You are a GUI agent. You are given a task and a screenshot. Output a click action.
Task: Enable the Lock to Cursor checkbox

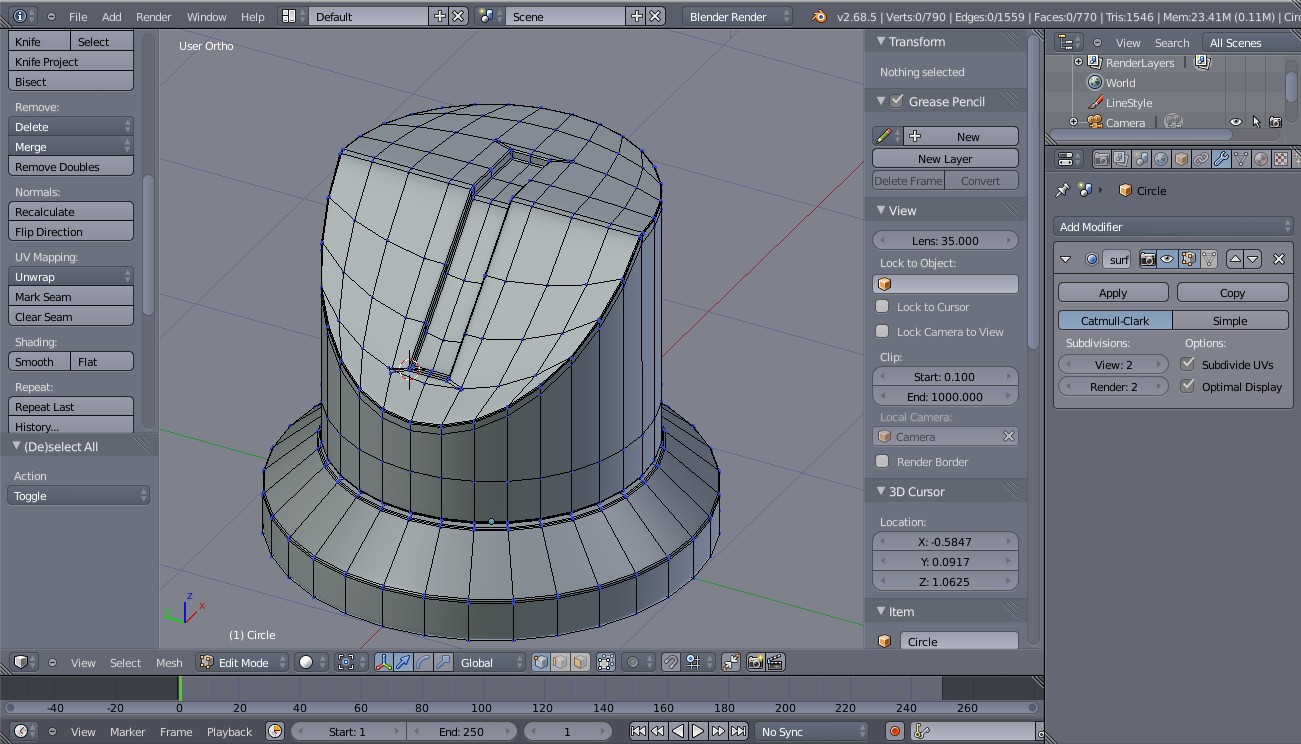[882, 307]
